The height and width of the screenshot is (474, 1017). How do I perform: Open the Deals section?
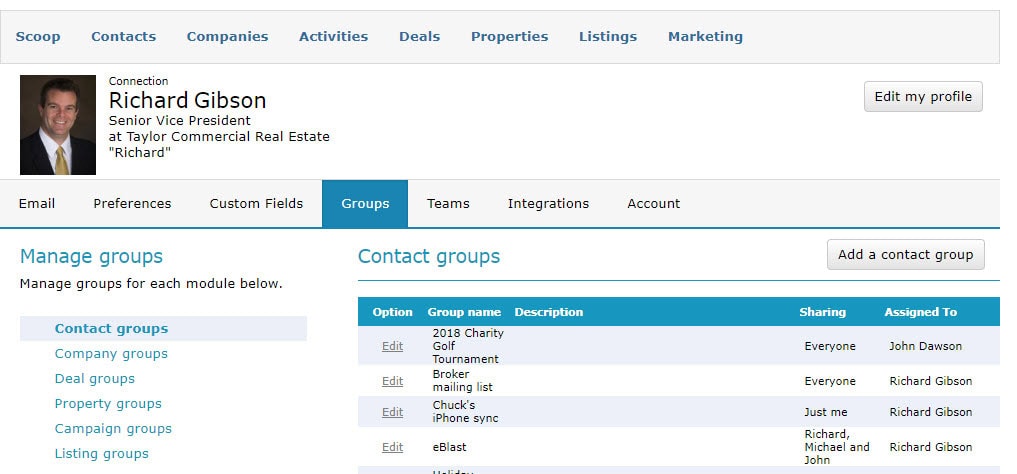coord(419,37)
